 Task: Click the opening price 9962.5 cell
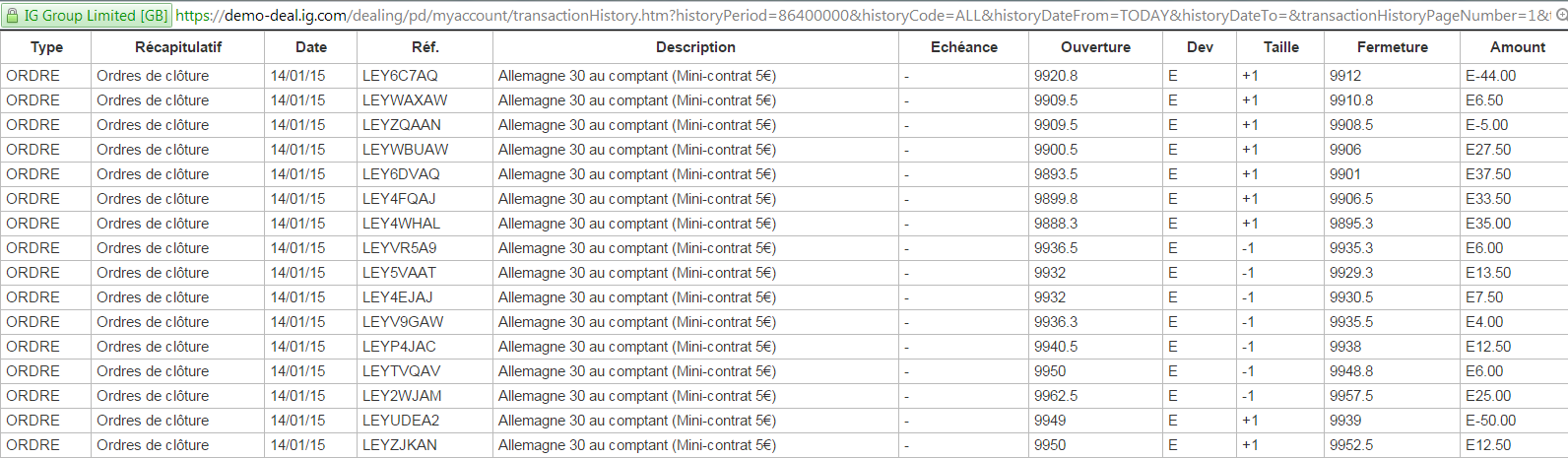tap(1056, 396)
